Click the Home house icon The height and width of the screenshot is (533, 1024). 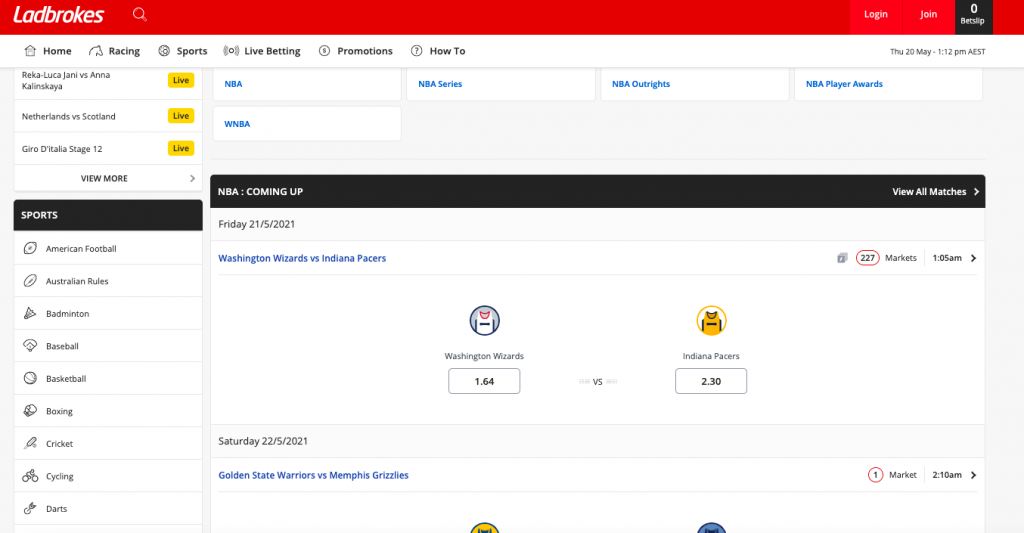pos(30,50)
